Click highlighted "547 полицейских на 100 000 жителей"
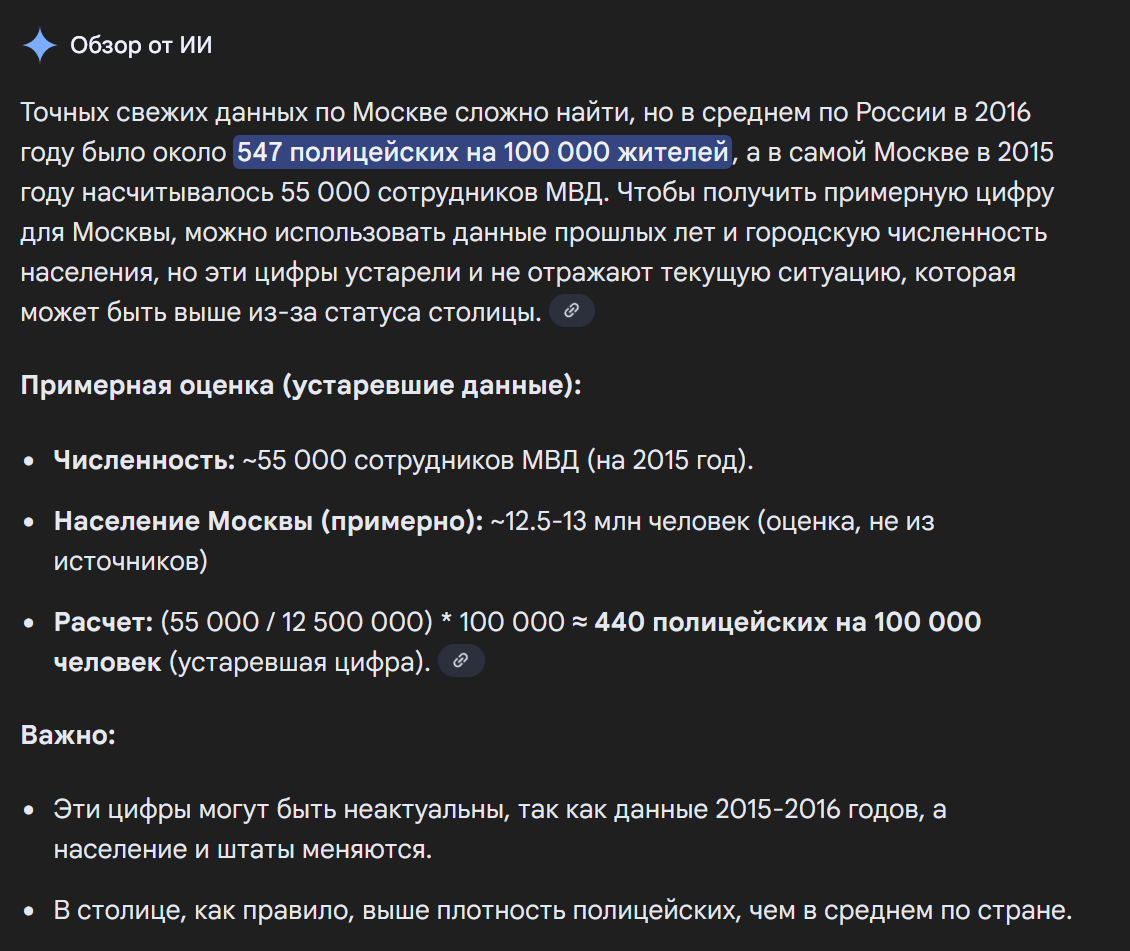Screen dimensions: 1130x951 click(483, 153)
